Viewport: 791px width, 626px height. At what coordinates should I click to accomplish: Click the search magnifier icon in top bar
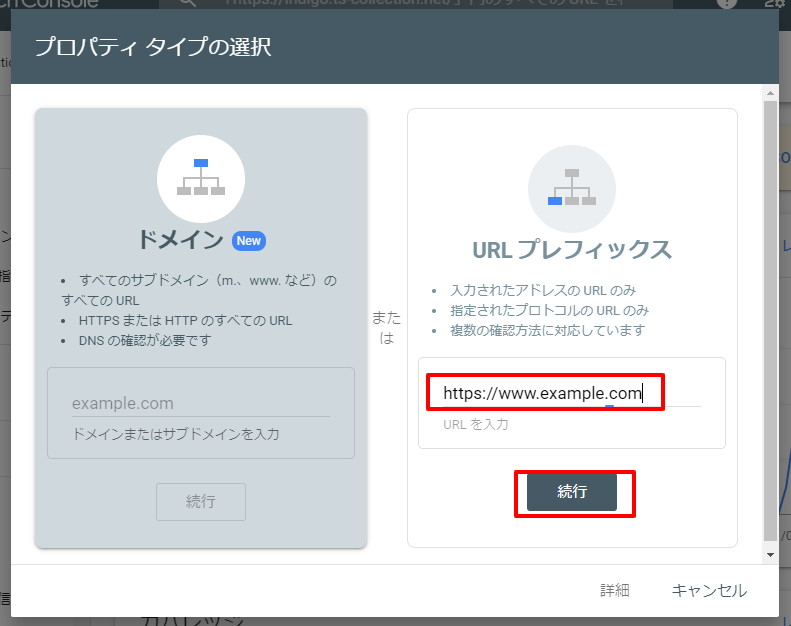click(x=186, y=4)
